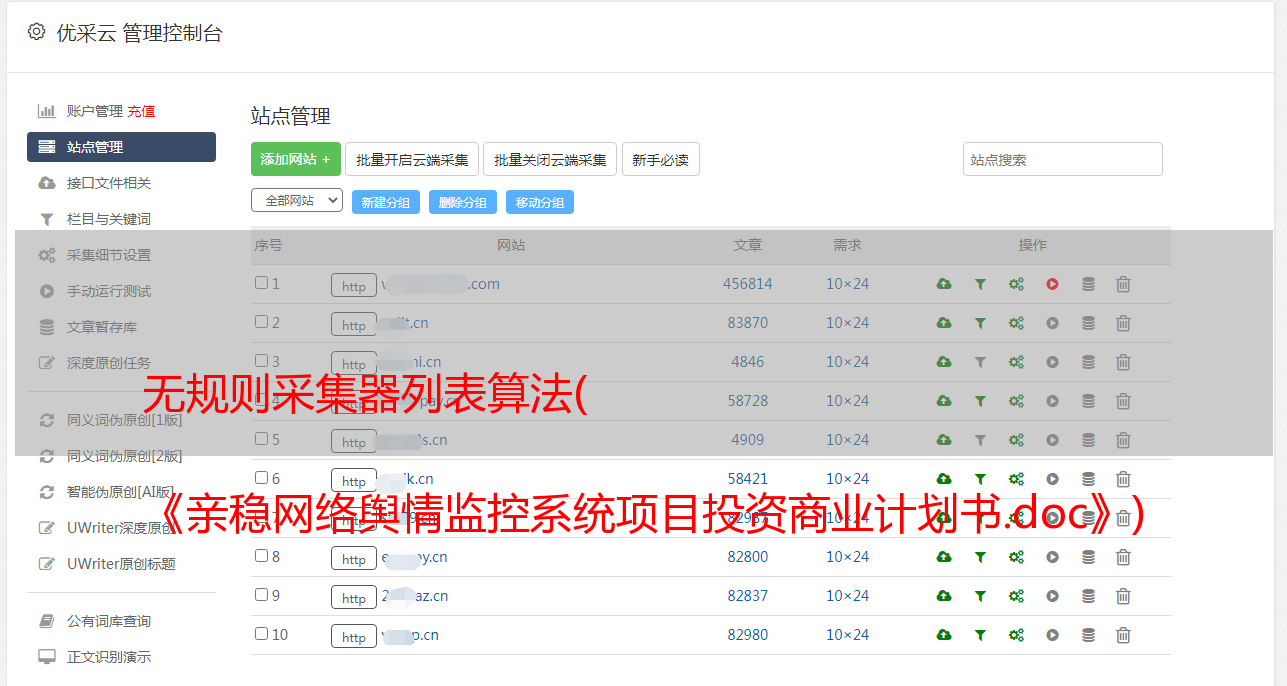Click the trash icon in row 3
This screenshot has height=686, width=1287.
tap(1123, 362)
